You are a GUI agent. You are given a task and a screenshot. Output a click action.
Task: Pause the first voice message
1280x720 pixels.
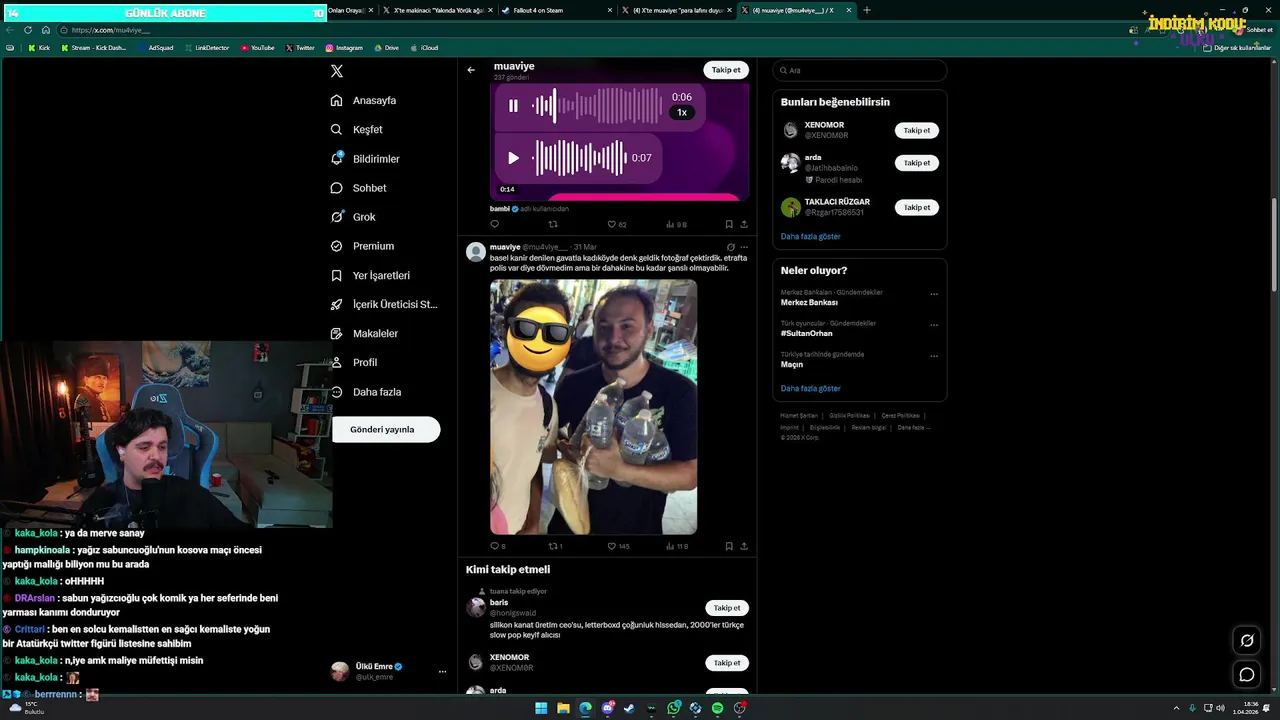click(513, 105)
